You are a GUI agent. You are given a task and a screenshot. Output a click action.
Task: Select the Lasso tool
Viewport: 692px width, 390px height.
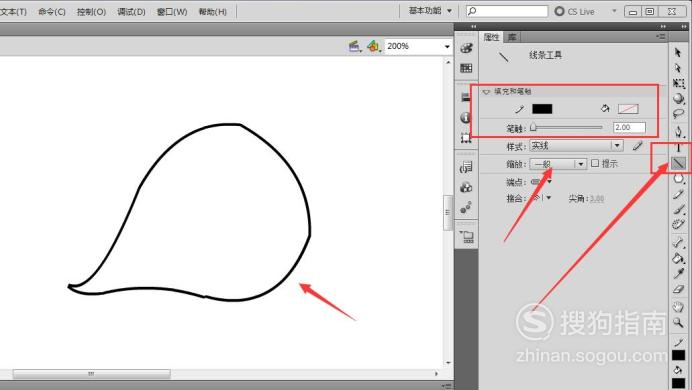[678, 114]
